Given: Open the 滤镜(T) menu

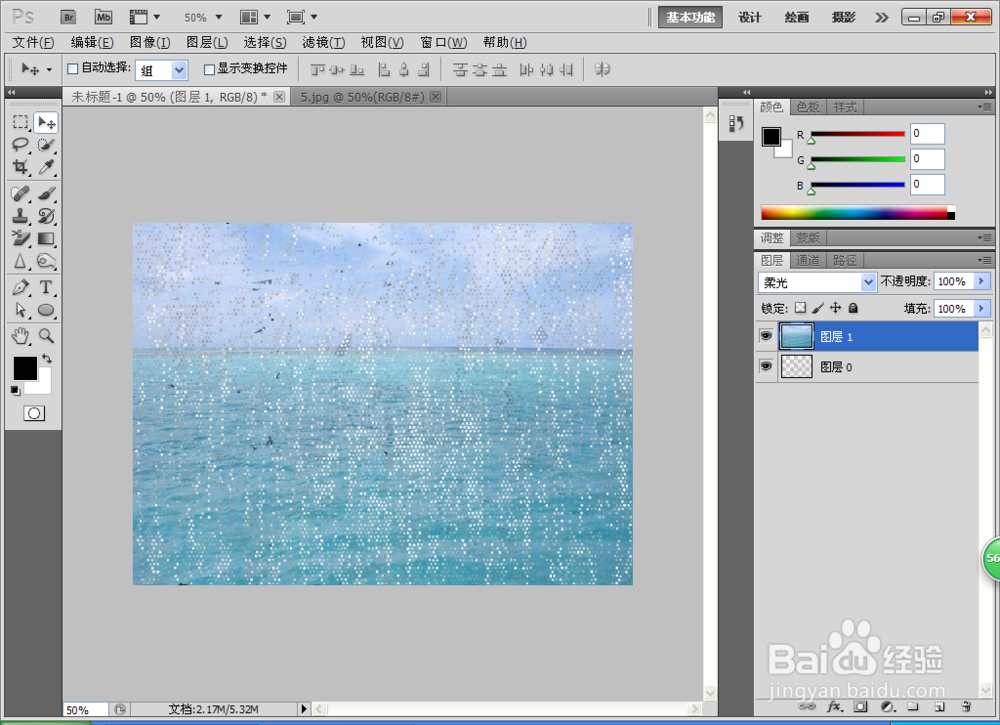Looking at the screenshot, I should 323,42.
